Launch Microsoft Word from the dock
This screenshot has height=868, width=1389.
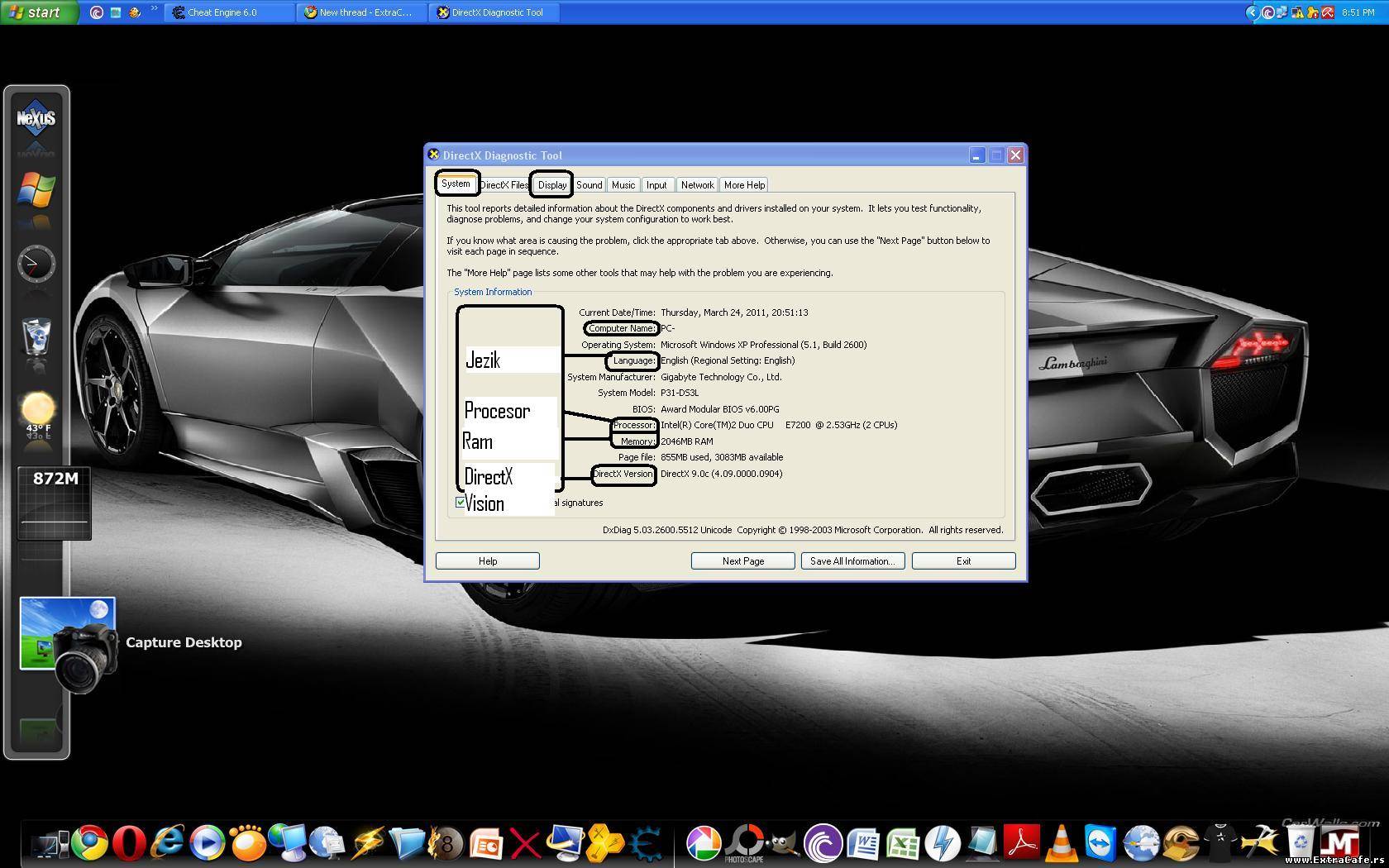(x=863, y=845)
